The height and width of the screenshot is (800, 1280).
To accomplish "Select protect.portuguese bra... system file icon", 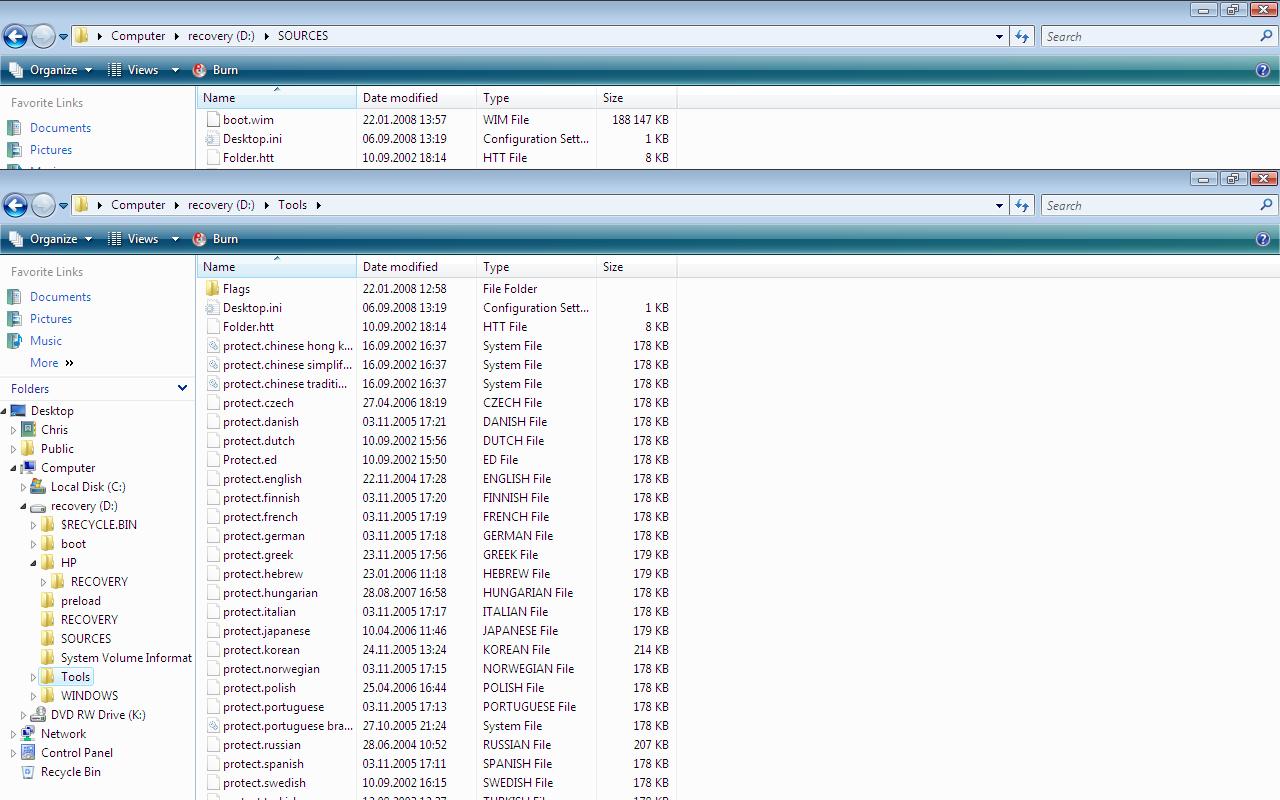I will (212, 726).
